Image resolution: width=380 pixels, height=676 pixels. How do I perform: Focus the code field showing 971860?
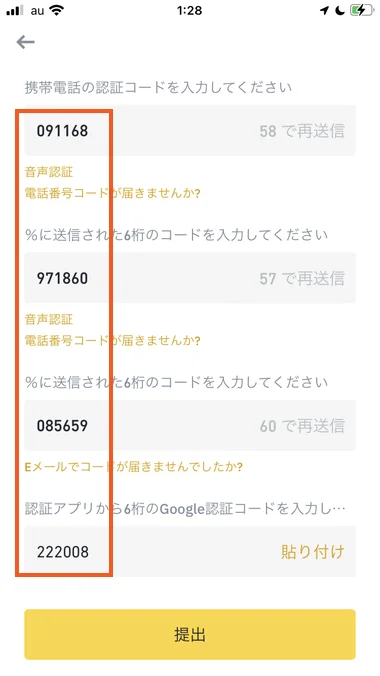tap(190, 278)
